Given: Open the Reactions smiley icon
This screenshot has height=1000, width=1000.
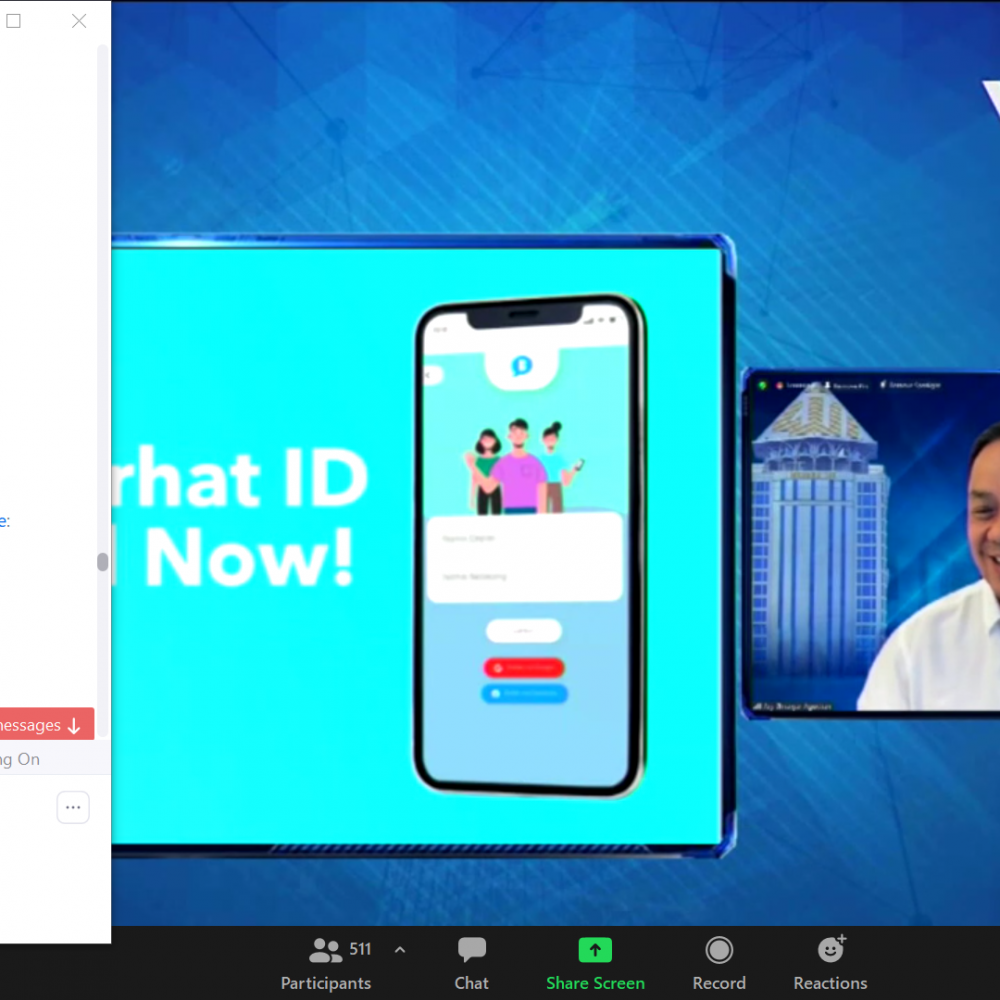Looking at the screenshot, I should [x=830, y=950].
